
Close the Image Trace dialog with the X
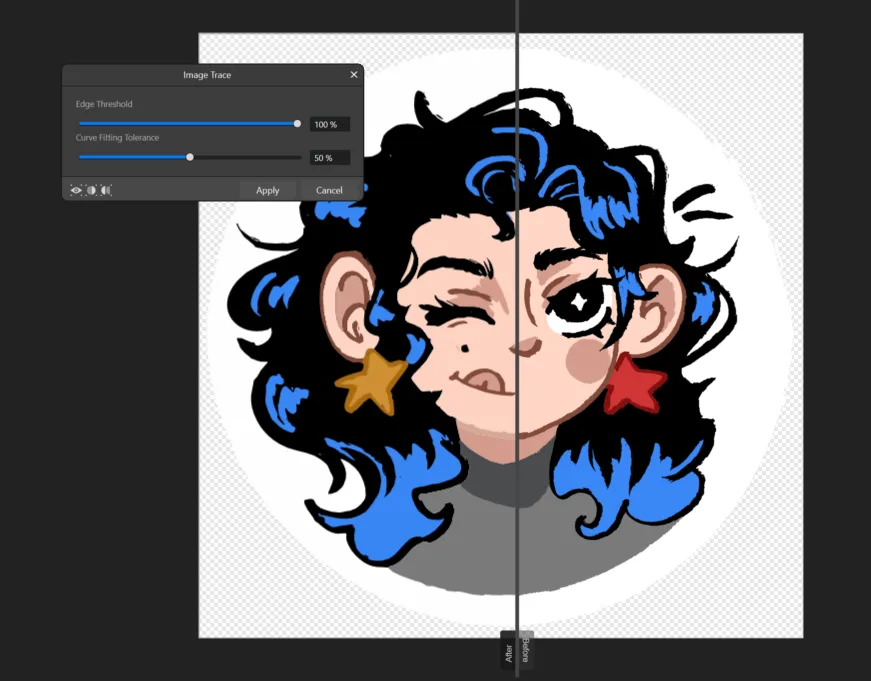click(354, 74)
